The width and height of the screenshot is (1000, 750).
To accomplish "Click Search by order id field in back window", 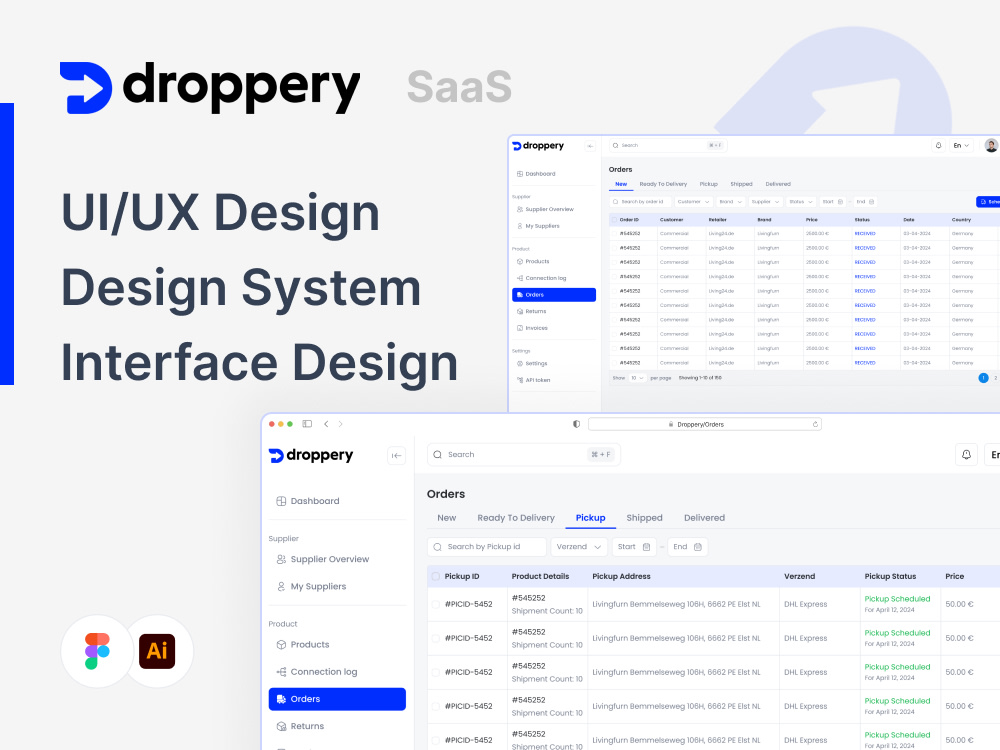I will tap(640, 202).
